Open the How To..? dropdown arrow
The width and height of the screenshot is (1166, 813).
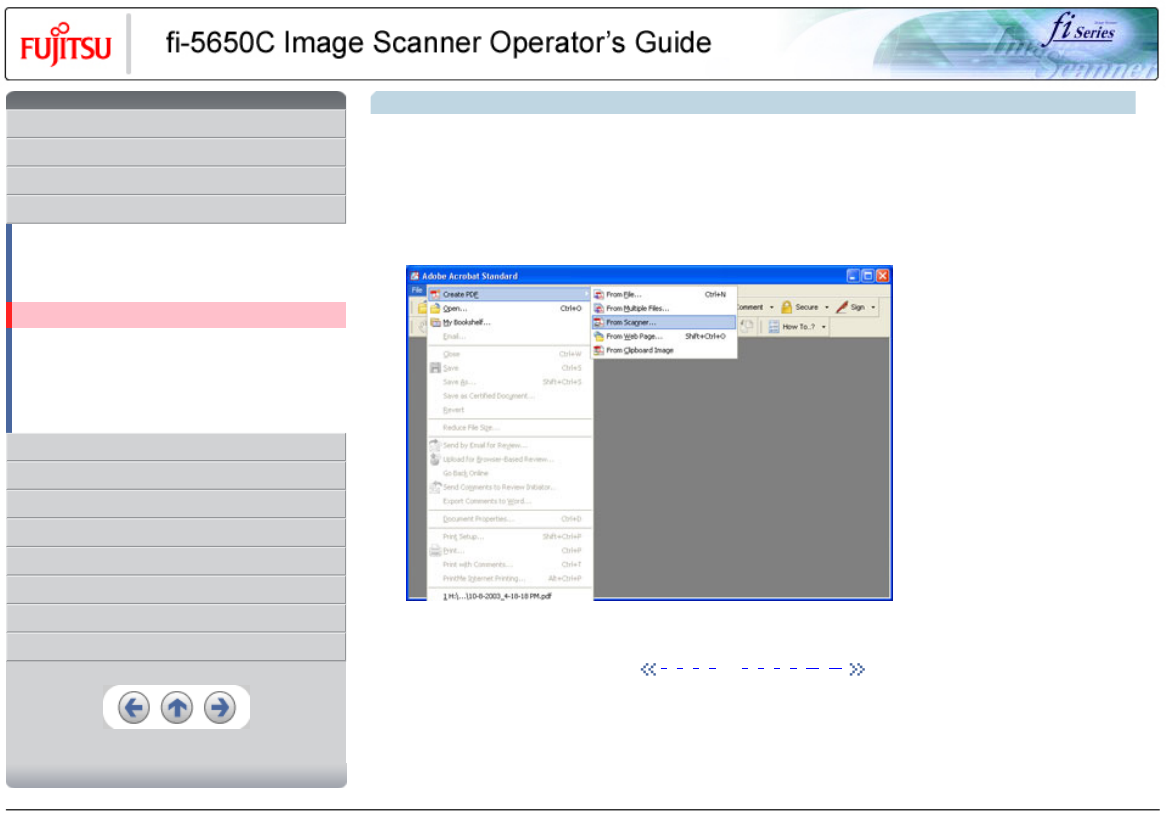click(824, 327)
